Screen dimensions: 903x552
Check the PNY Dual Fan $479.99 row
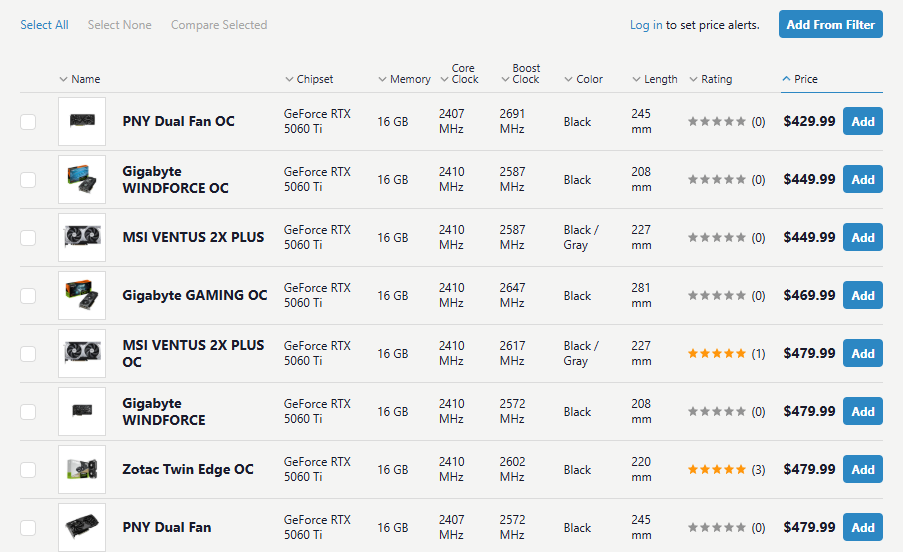[28, 528]
